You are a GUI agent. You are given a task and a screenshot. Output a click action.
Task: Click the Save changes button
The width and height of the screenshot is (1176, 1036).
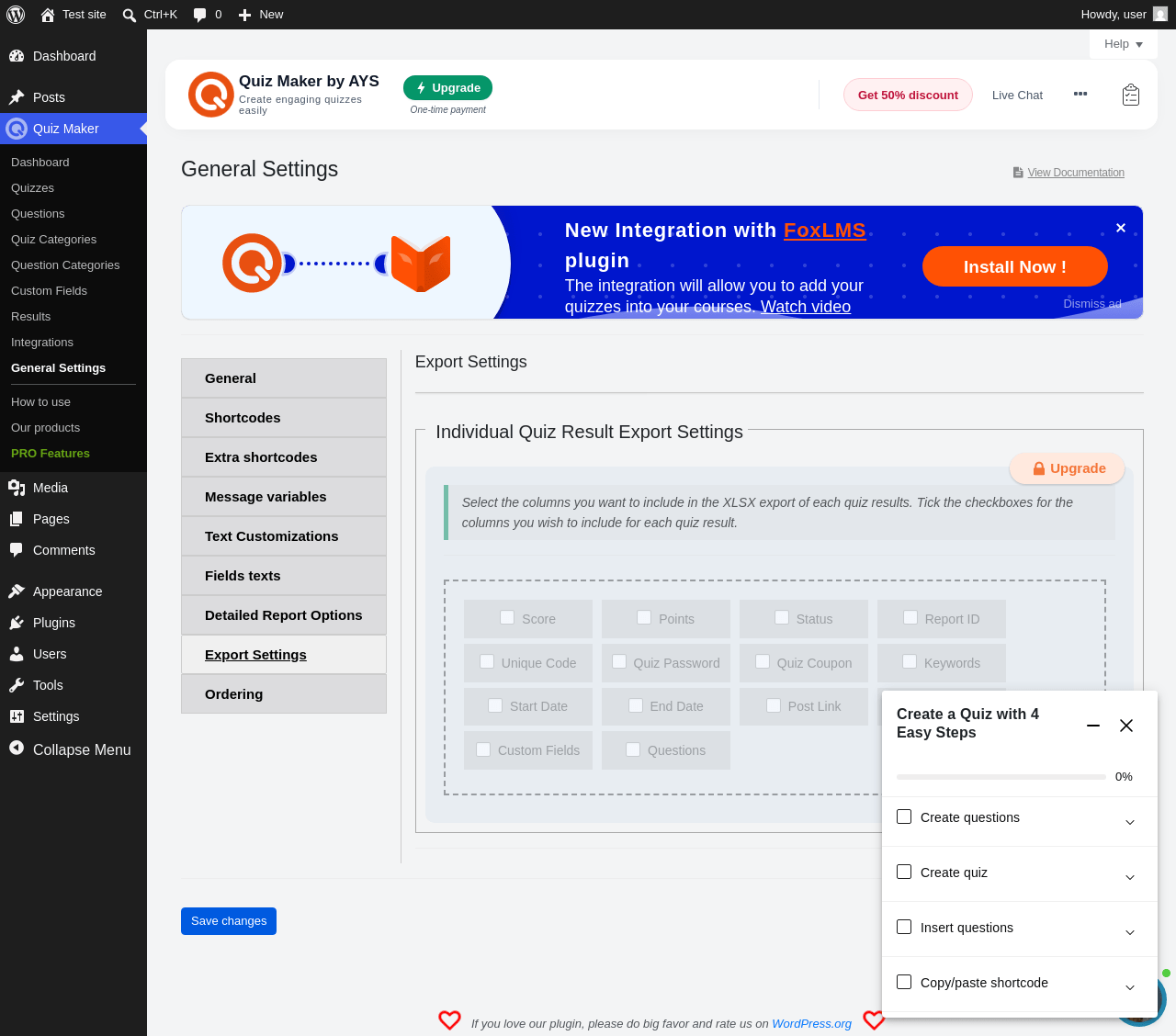point(229,921)
